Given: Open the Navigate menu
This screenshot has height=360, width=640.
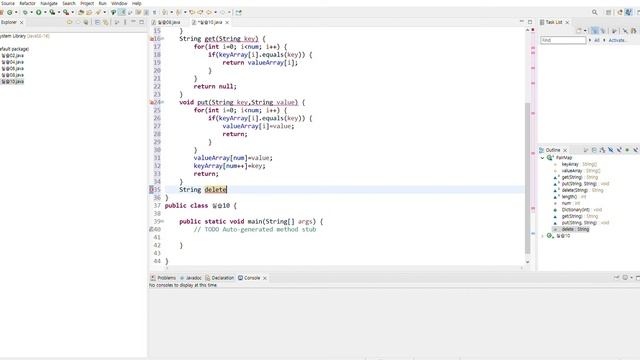Looking at the screenshot, I should [x=49, y=3].
